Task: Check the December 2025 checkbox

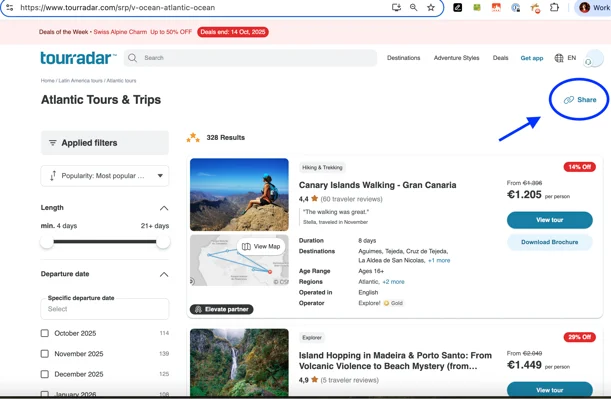Action: pos(45,374)
